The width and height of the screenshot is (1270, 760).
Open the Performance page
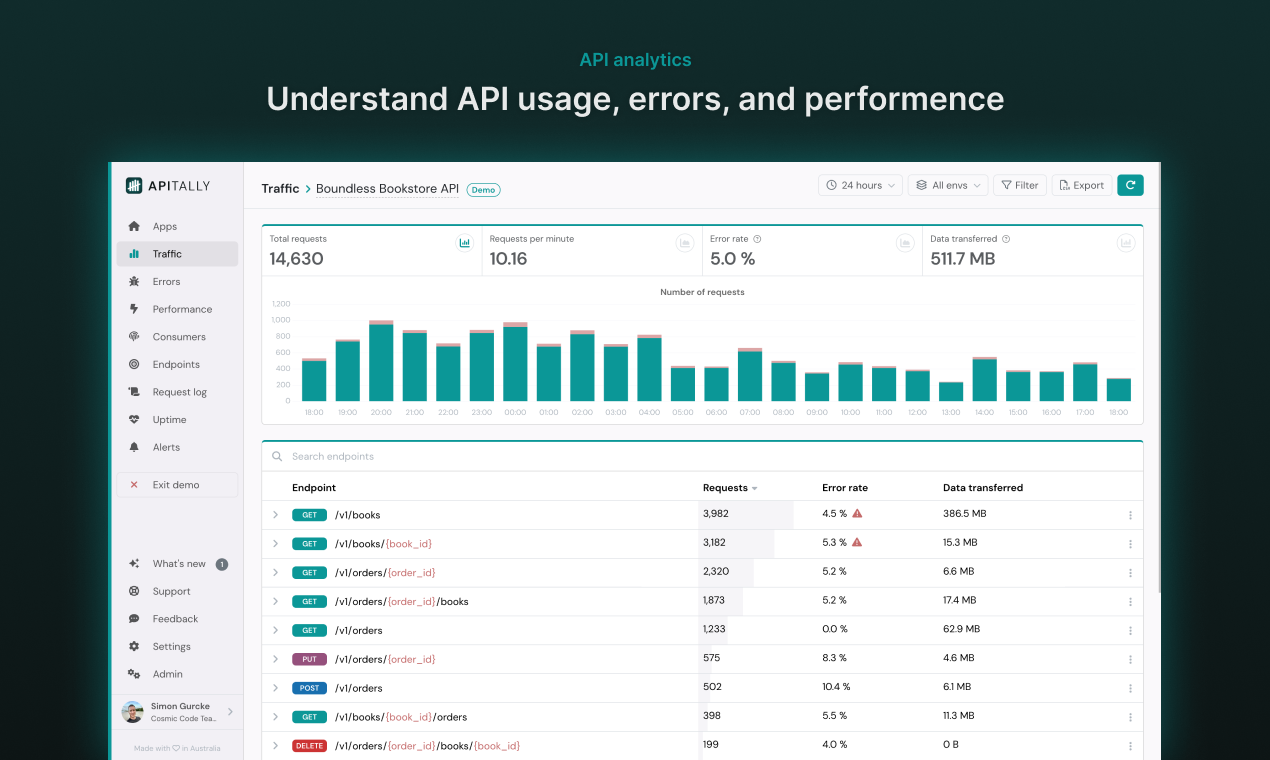177,309
